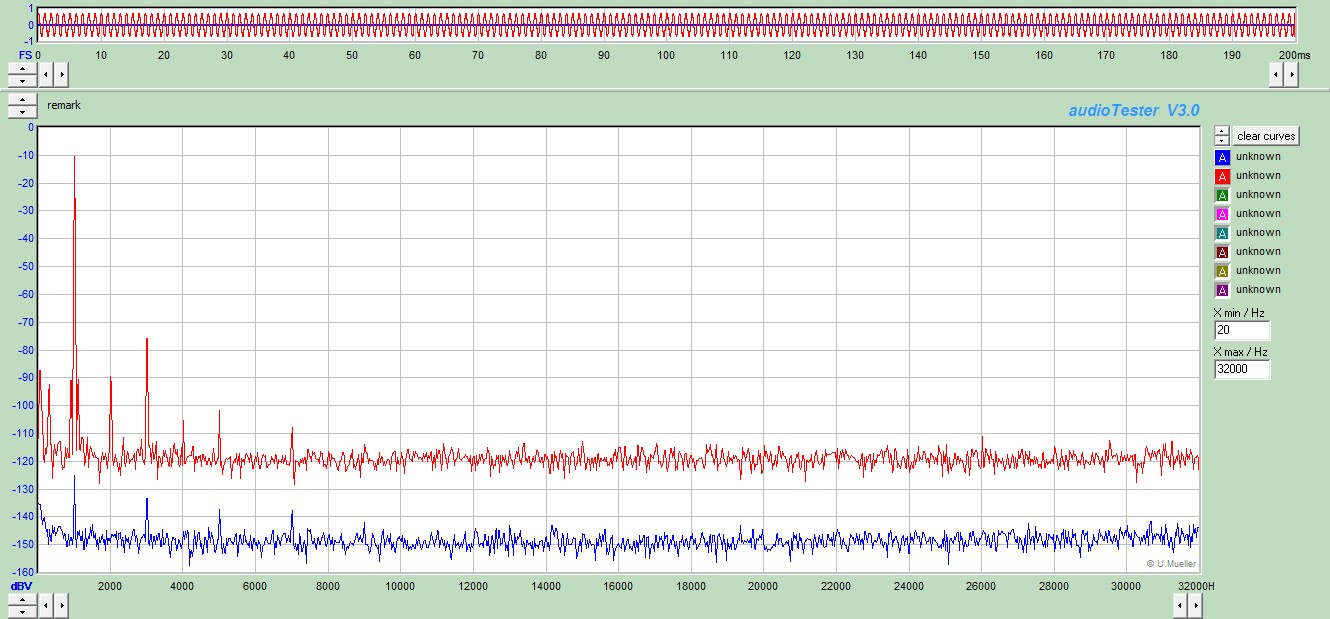Click left arrow at right end of frequency axis

coord(1180,605)
